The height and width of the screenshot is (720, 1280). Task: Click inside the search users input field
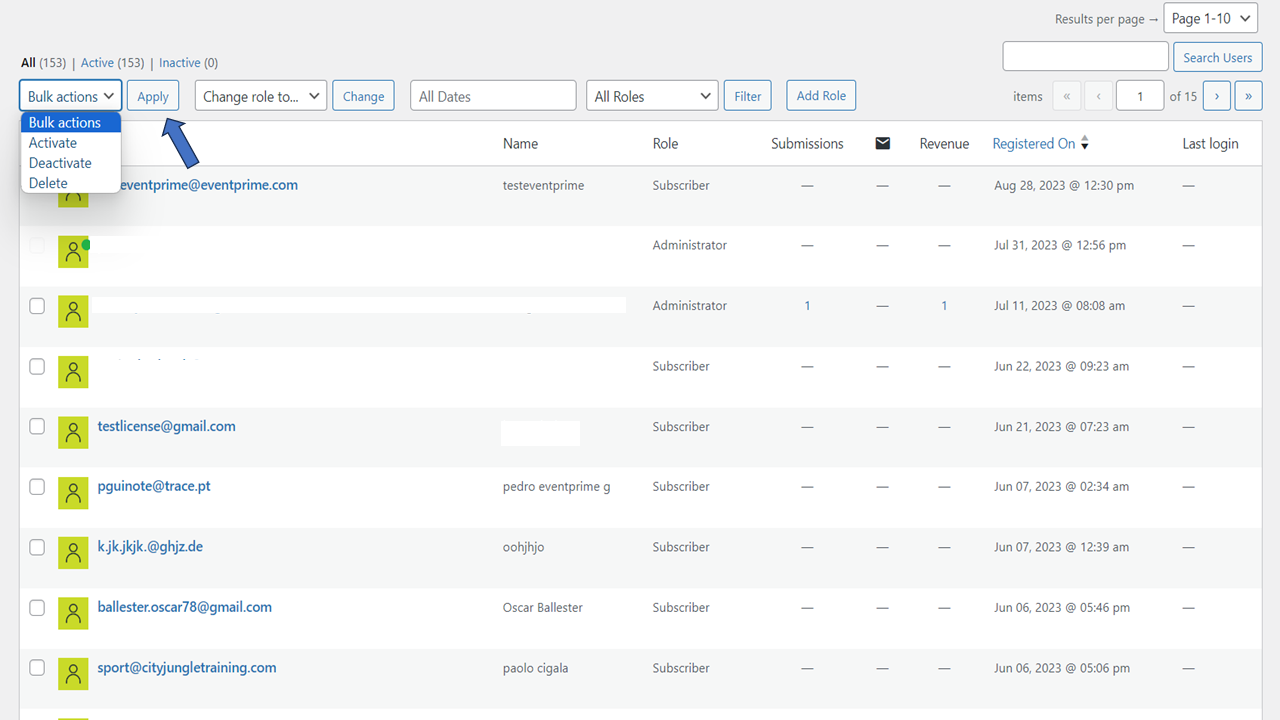[x=1085, y=56]
